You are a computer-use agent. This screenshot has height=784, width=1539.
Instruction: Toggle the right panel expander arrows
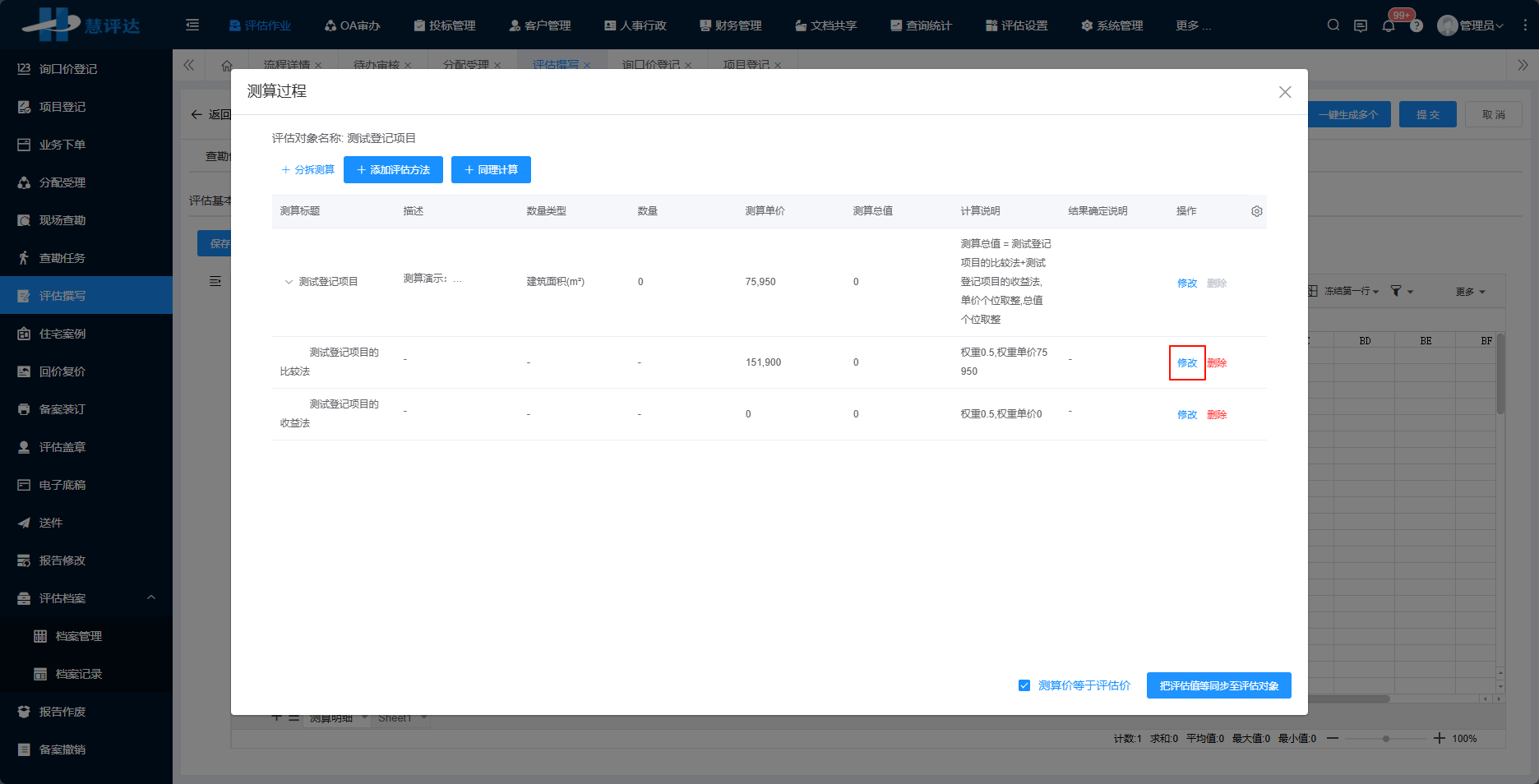pyautogui.click(x=1522, y=64)
